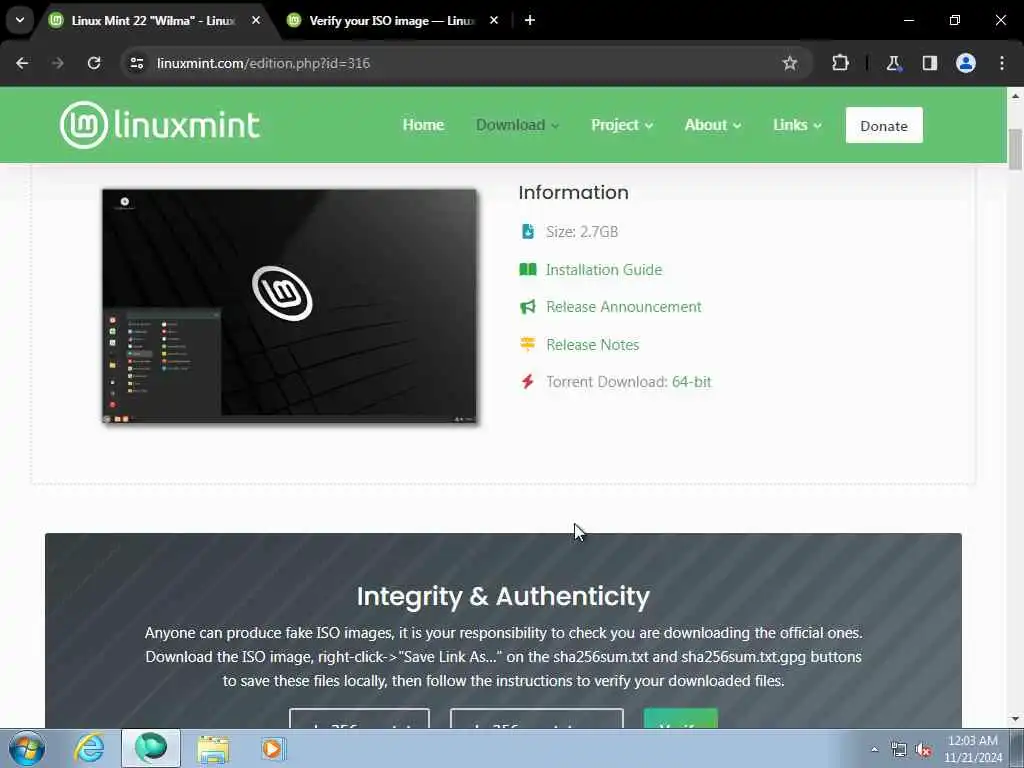Click the scrollbar down arrow

click(x=1015, y=719)
